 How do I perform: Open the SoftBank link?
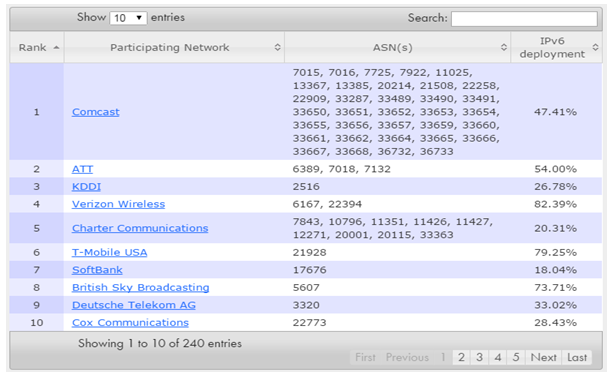97,270
